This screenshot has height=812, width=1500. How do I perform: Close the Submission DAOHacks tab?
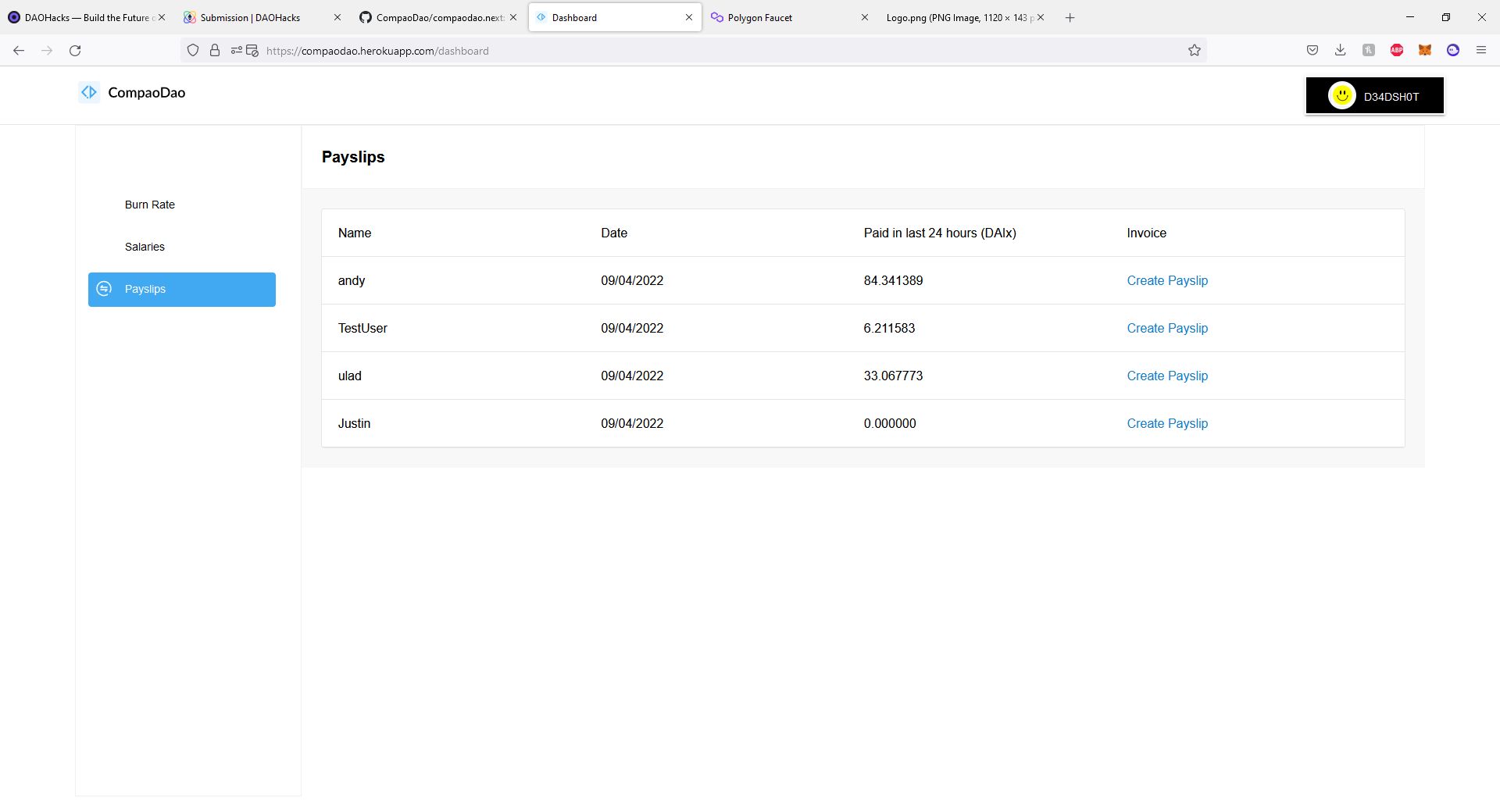[337, 17]
